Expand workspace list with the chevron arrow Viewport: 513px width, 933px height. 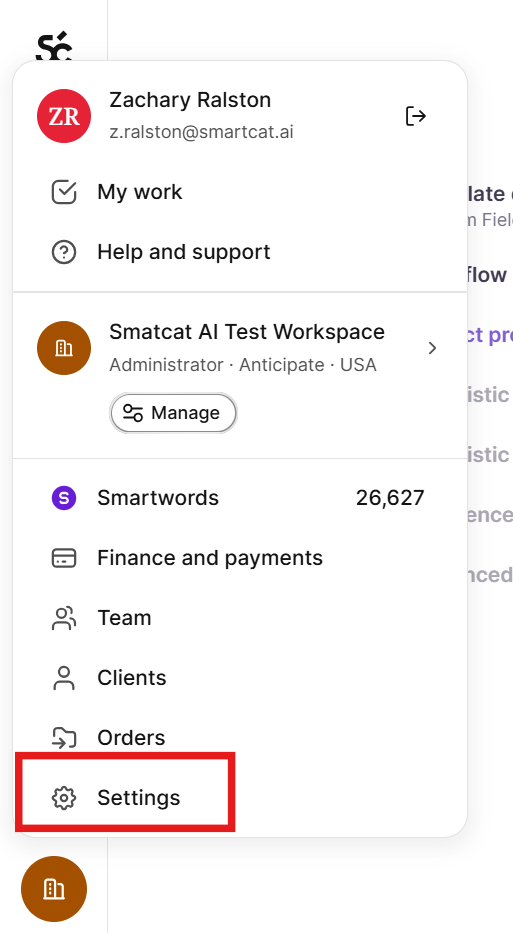(433, 348)
